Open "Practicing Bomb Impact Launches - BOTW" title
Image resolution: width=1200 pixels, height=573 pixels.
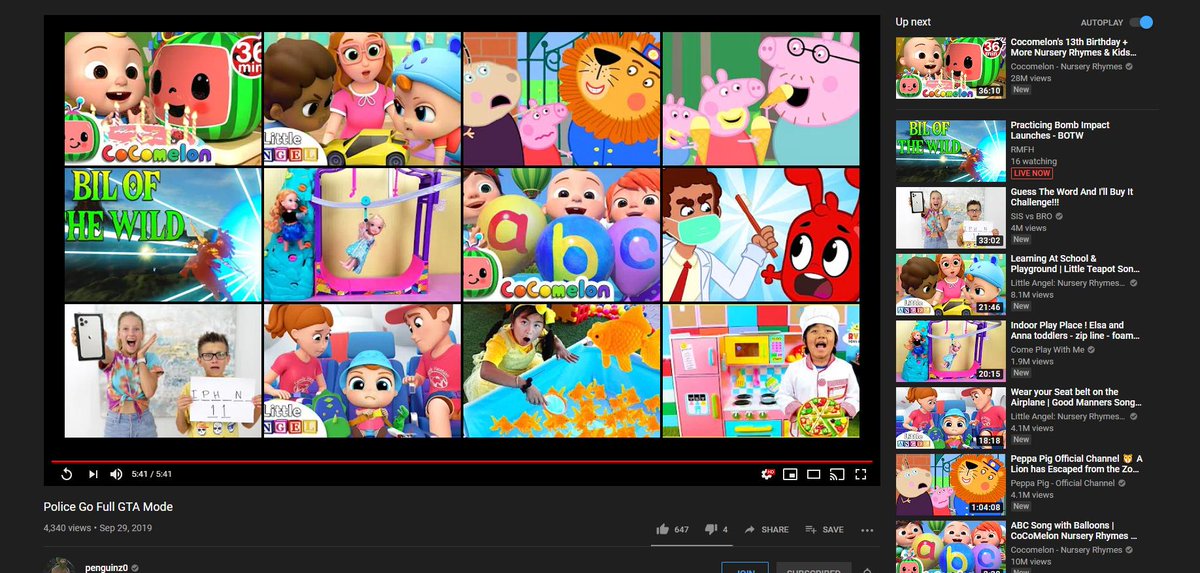click(x=1060, y=131)
